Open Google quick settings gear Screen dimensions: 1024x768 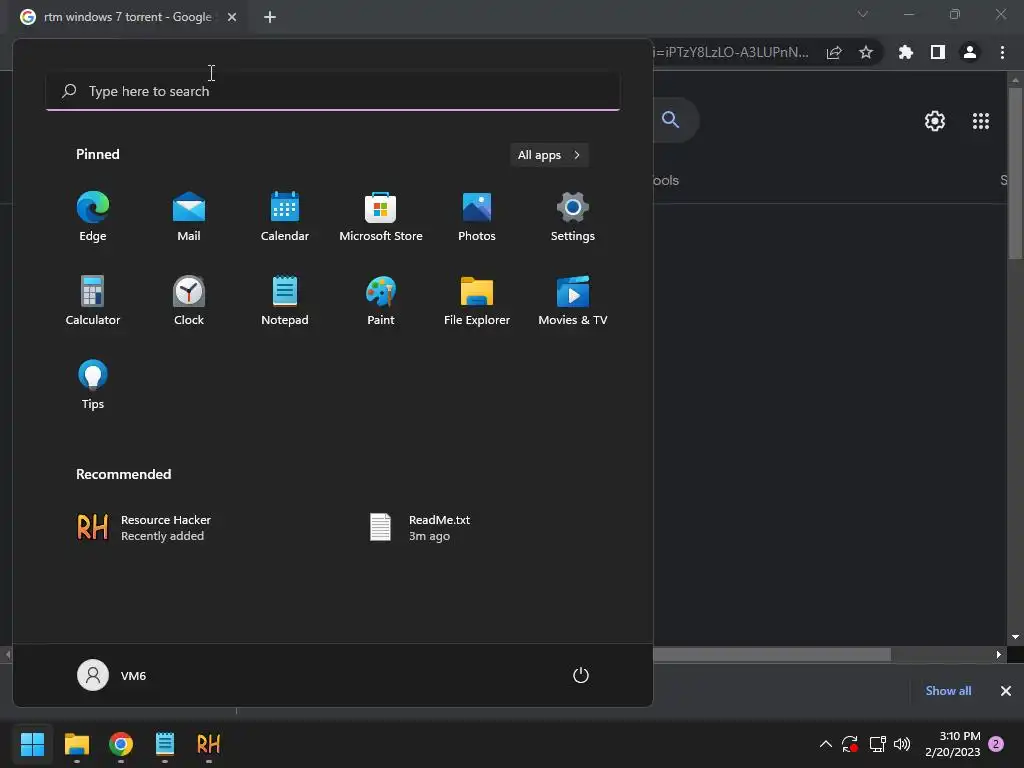[x=935, y=121]
